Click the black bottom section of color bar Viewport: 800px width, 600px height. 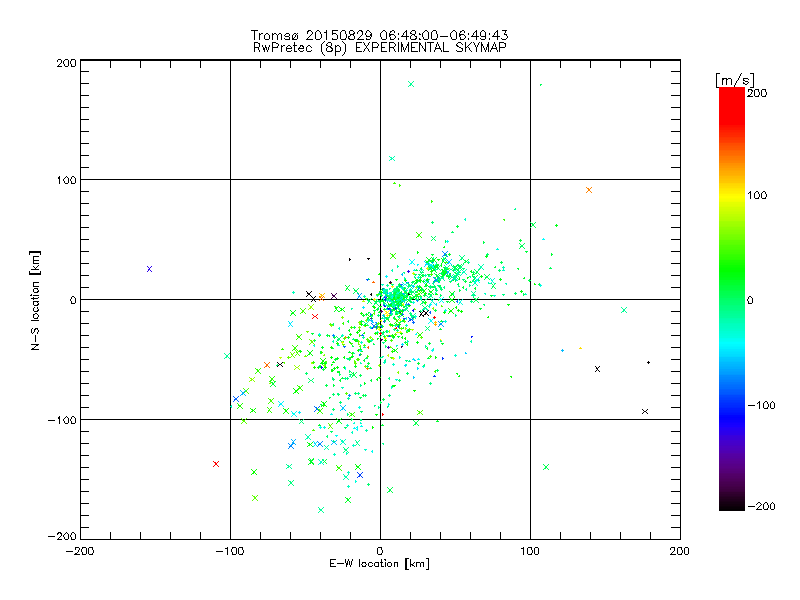point(732,503)
